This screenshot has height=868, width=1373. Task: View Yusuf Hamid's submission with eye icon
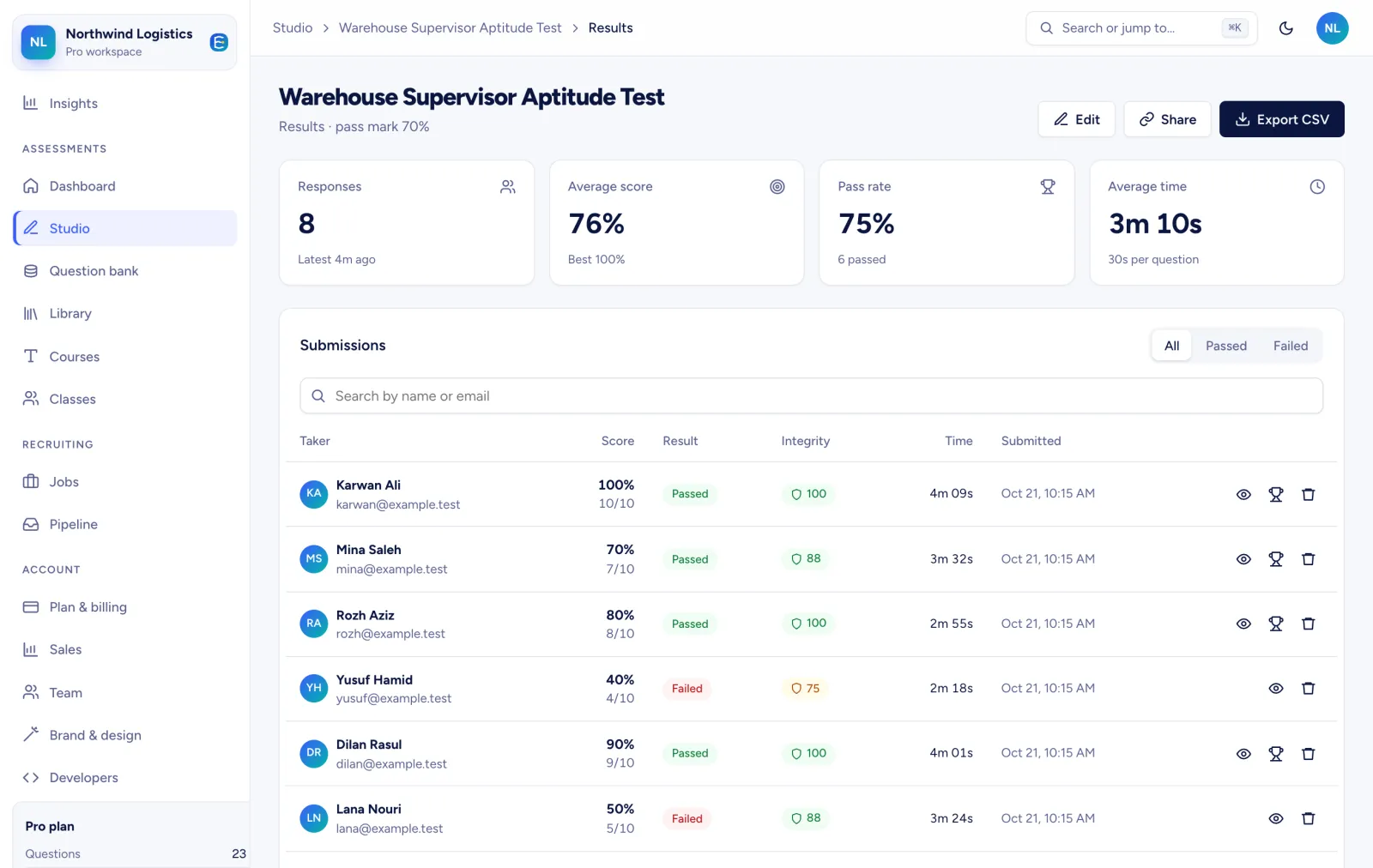point(1276,689)
